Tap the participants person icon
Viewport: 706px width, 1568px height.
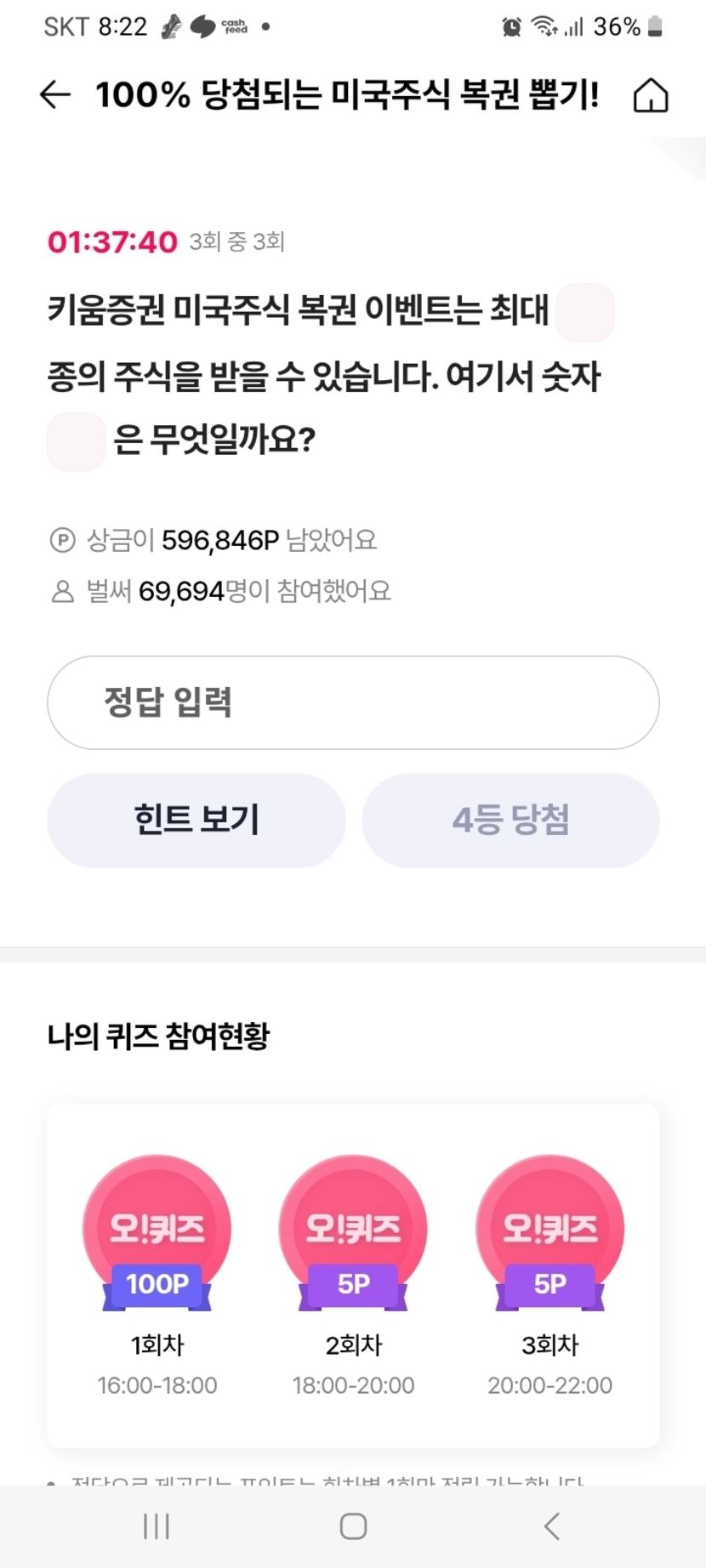[63, 591]
